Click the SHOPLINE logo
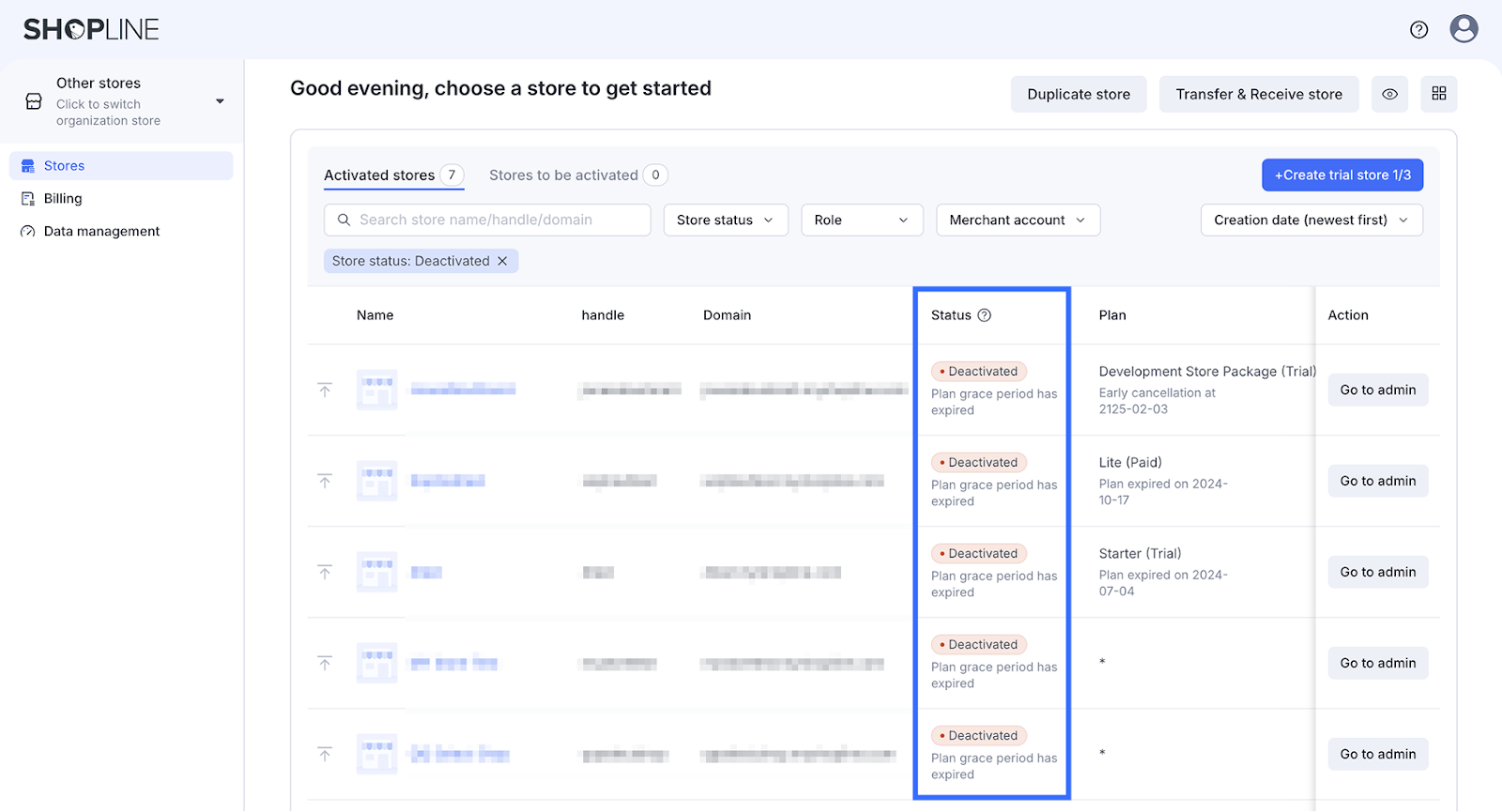1502x812 pixels. coord(91,30)
